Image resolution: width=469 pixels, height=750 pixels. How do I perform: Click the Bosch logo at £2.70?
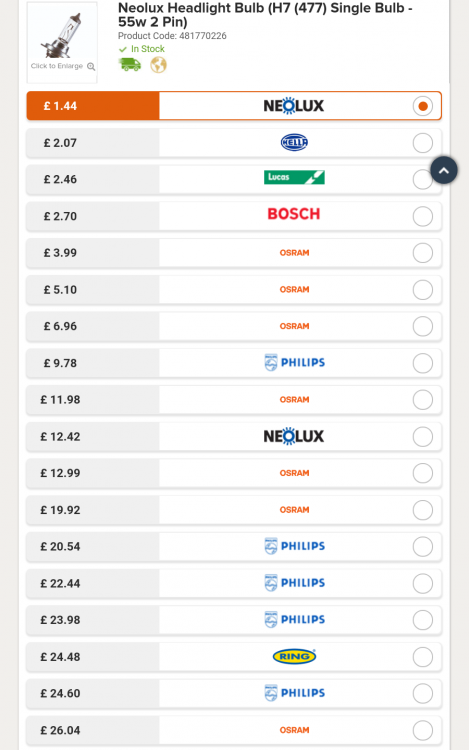294,214
